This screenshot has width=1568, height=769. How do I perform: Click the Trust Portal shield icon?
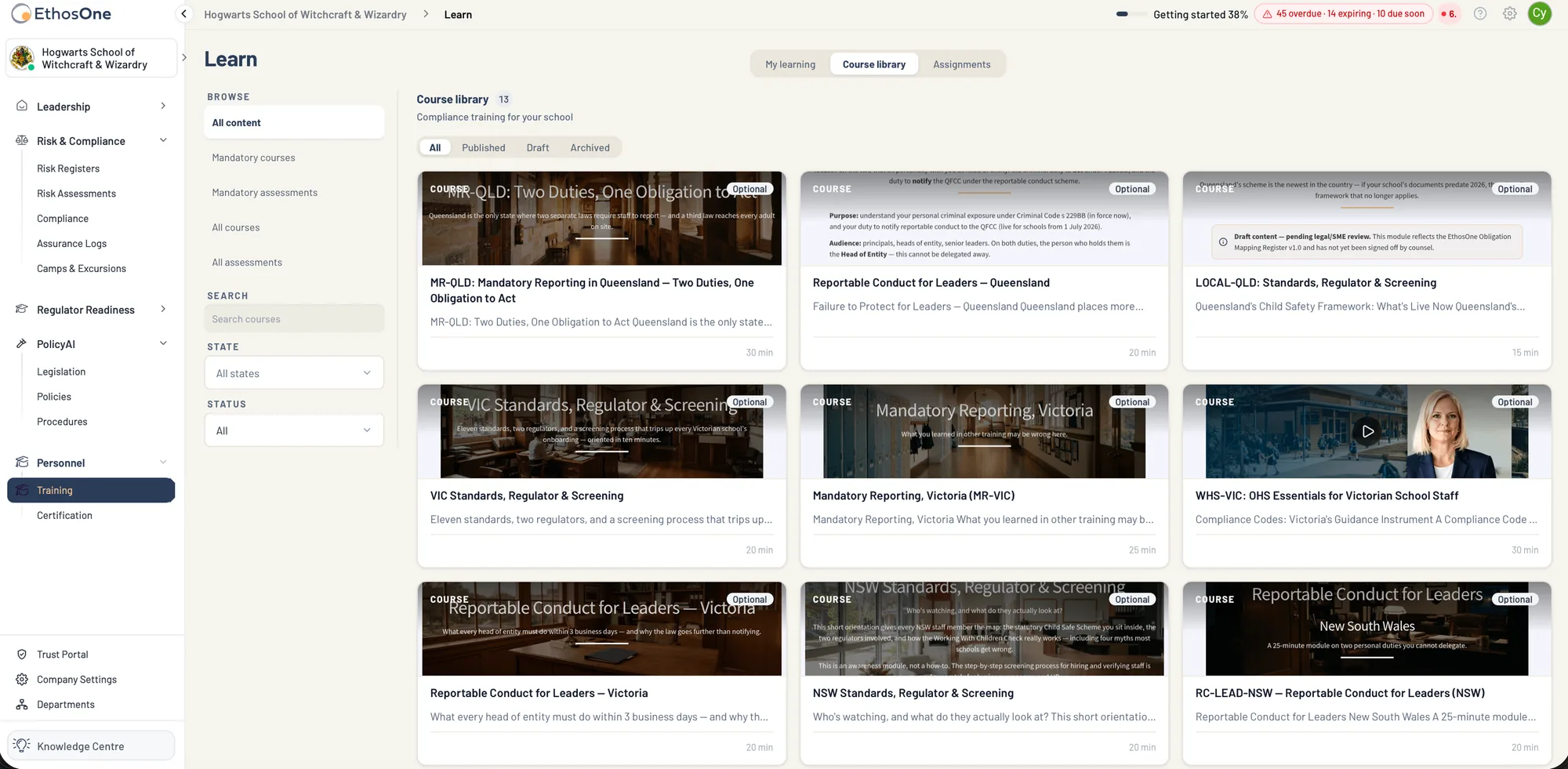pos(22,655)
